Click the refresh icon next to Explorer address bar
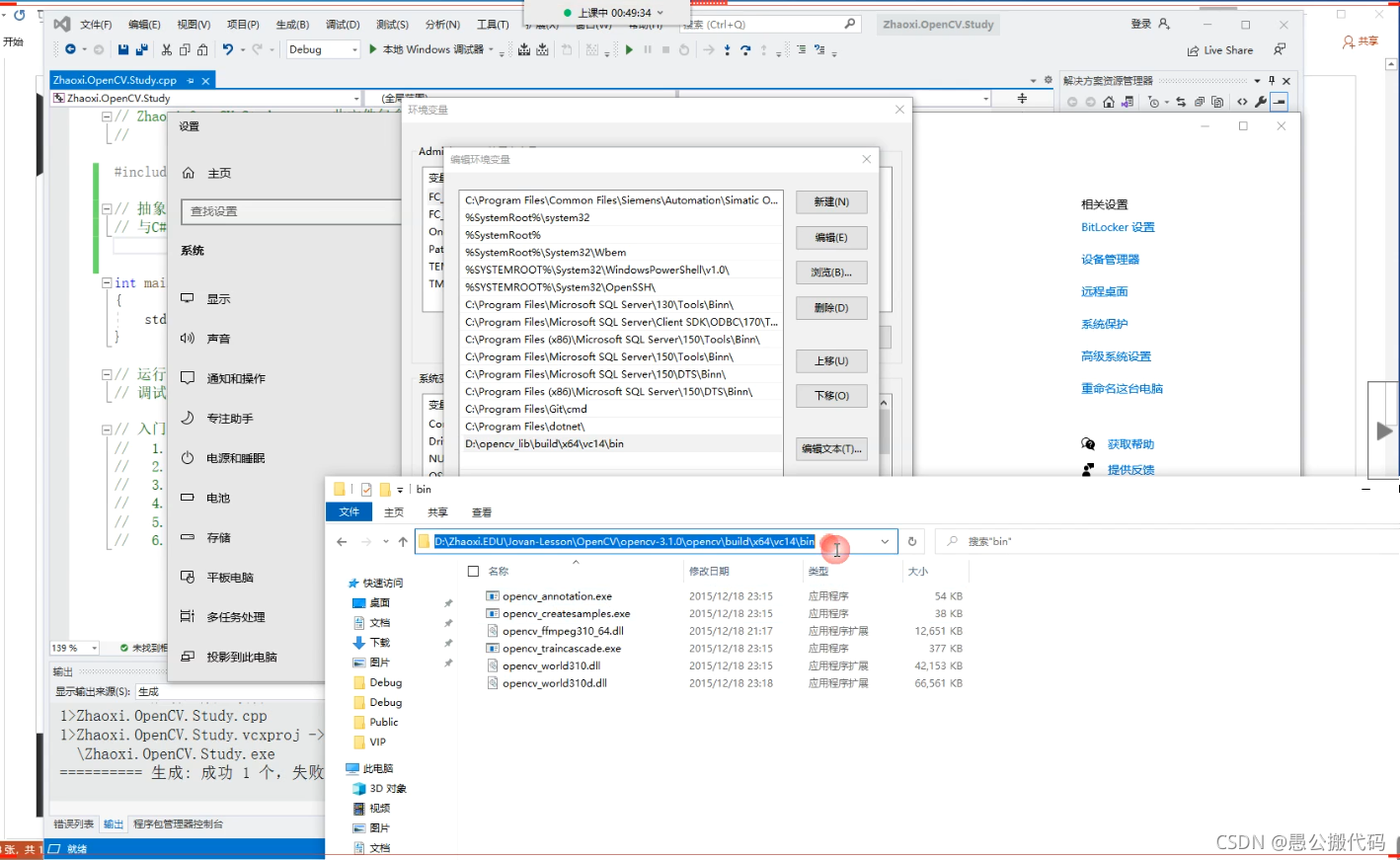The width and height of the screenshot is (1400, 860). click(912, 541)
